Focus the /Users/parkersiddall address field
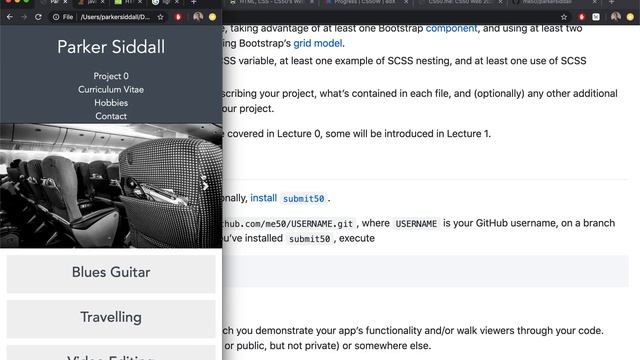 point(115,17)
